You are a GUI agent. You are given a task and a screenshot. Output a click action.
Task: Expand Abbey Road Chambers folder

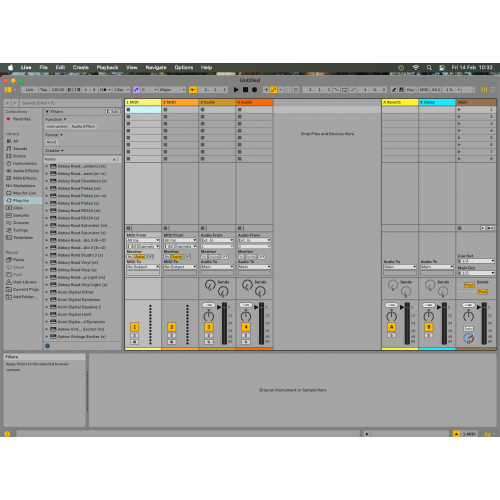[x=47, y=181]
